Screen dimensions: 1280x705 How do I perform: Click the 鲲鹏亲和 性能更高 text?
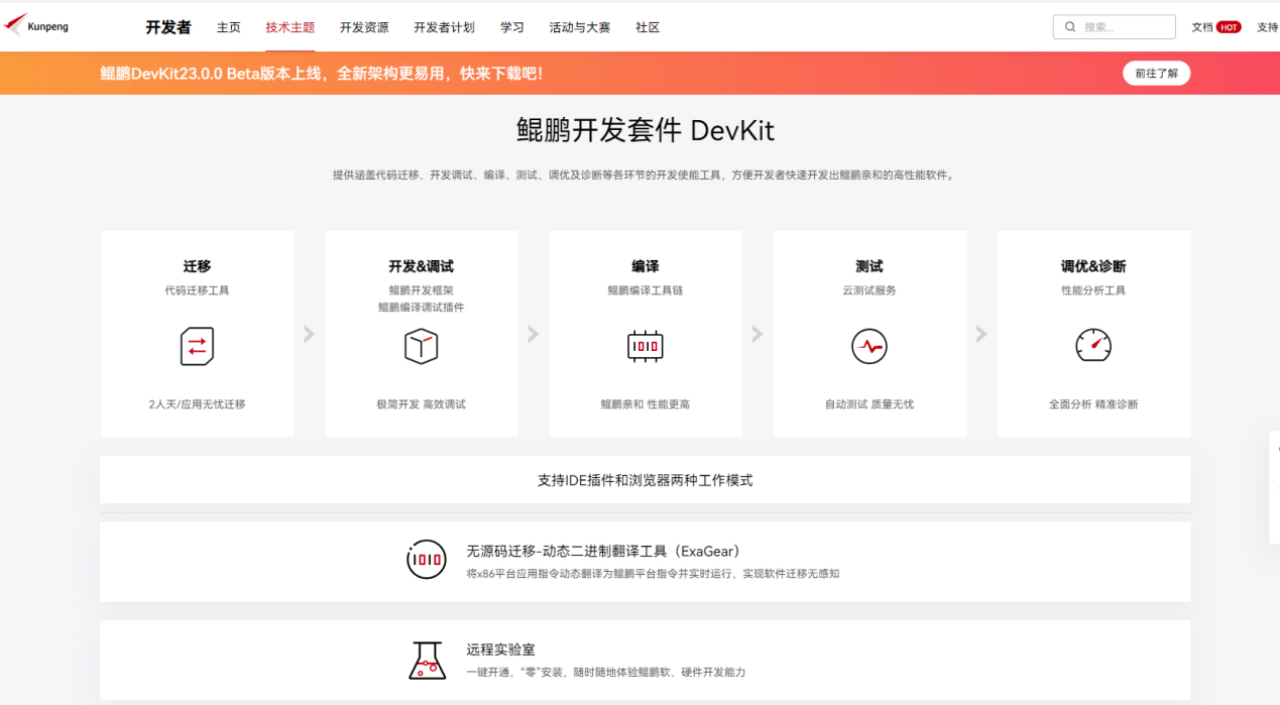645,404
